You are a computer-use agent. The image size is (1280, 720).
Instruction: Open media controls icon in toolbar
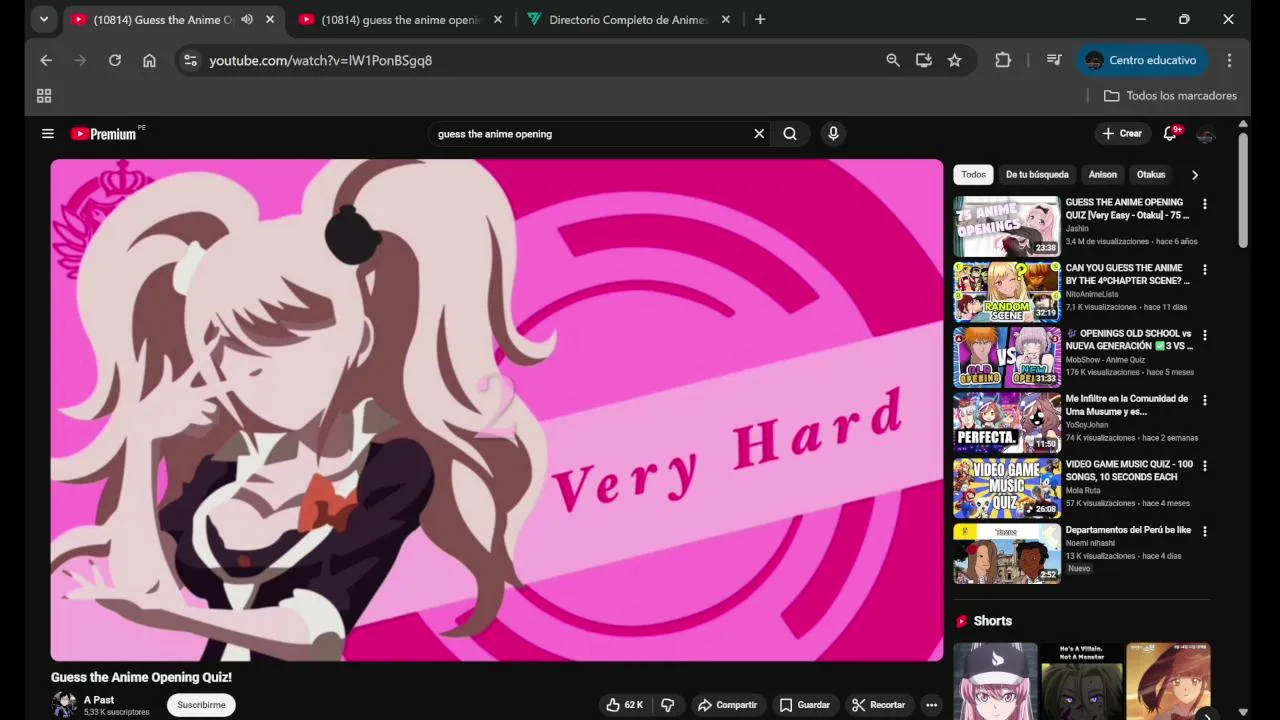pos(1054,60)
